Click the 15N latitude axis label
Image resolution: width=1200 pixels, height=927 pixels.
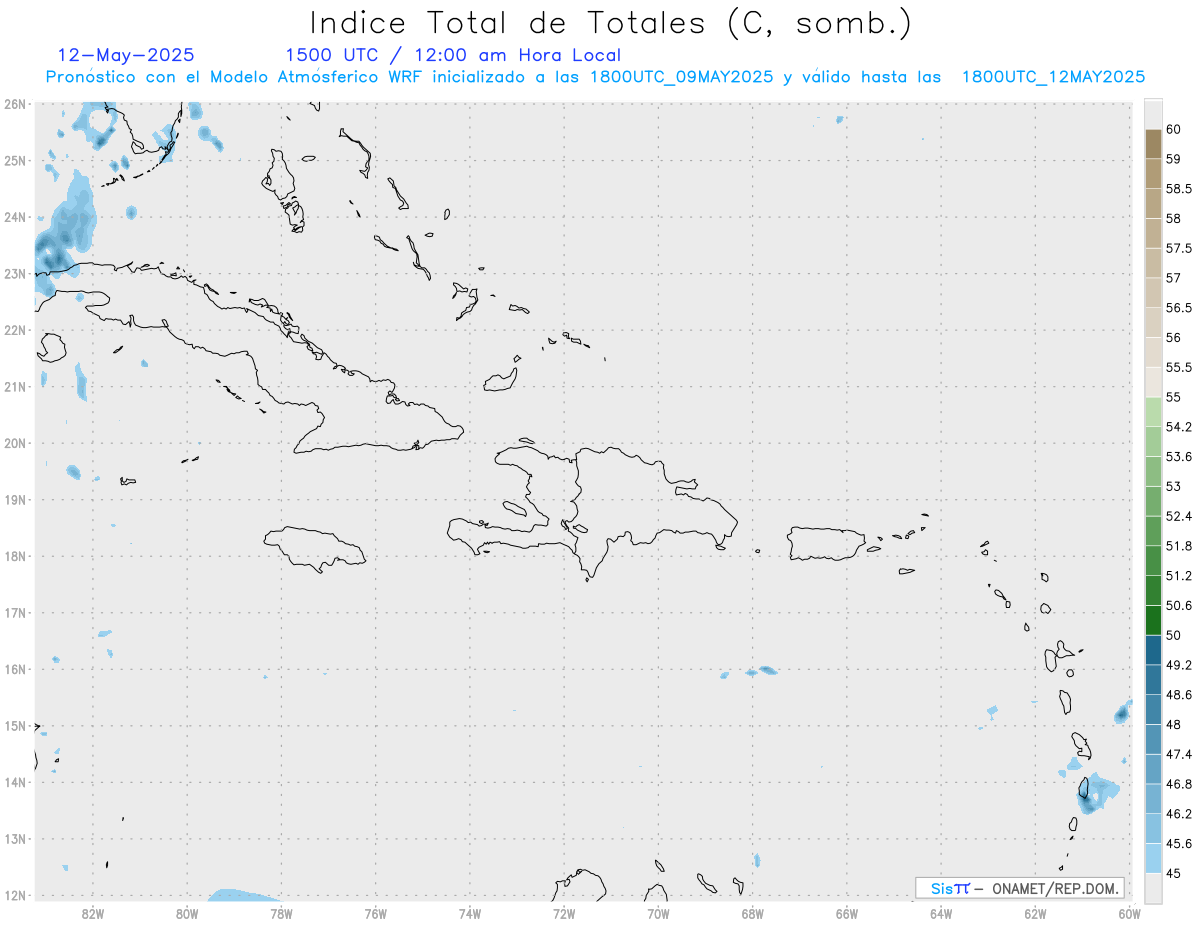point(15,726)
